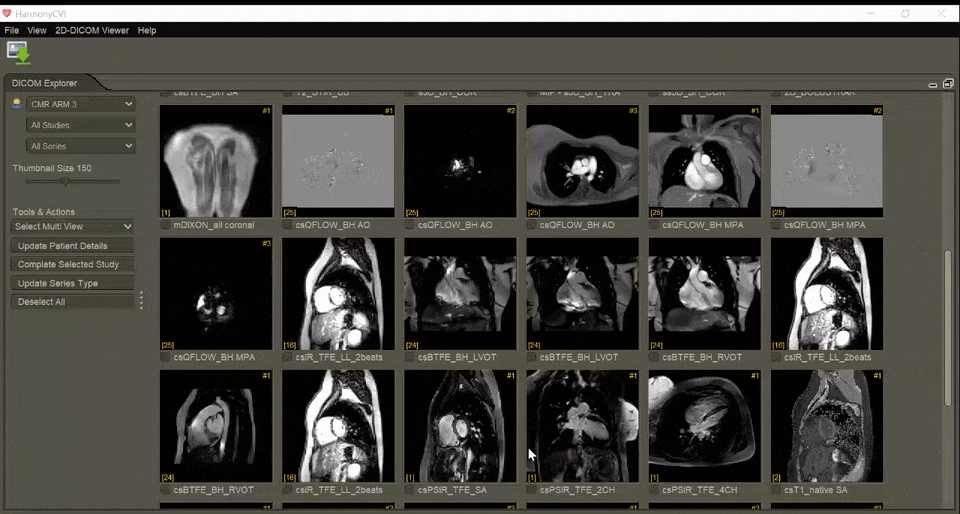This screenshot has width=960, height=514.
Task: Select the csT1_native SA thumbnail
Action: (x=827, y=426)
